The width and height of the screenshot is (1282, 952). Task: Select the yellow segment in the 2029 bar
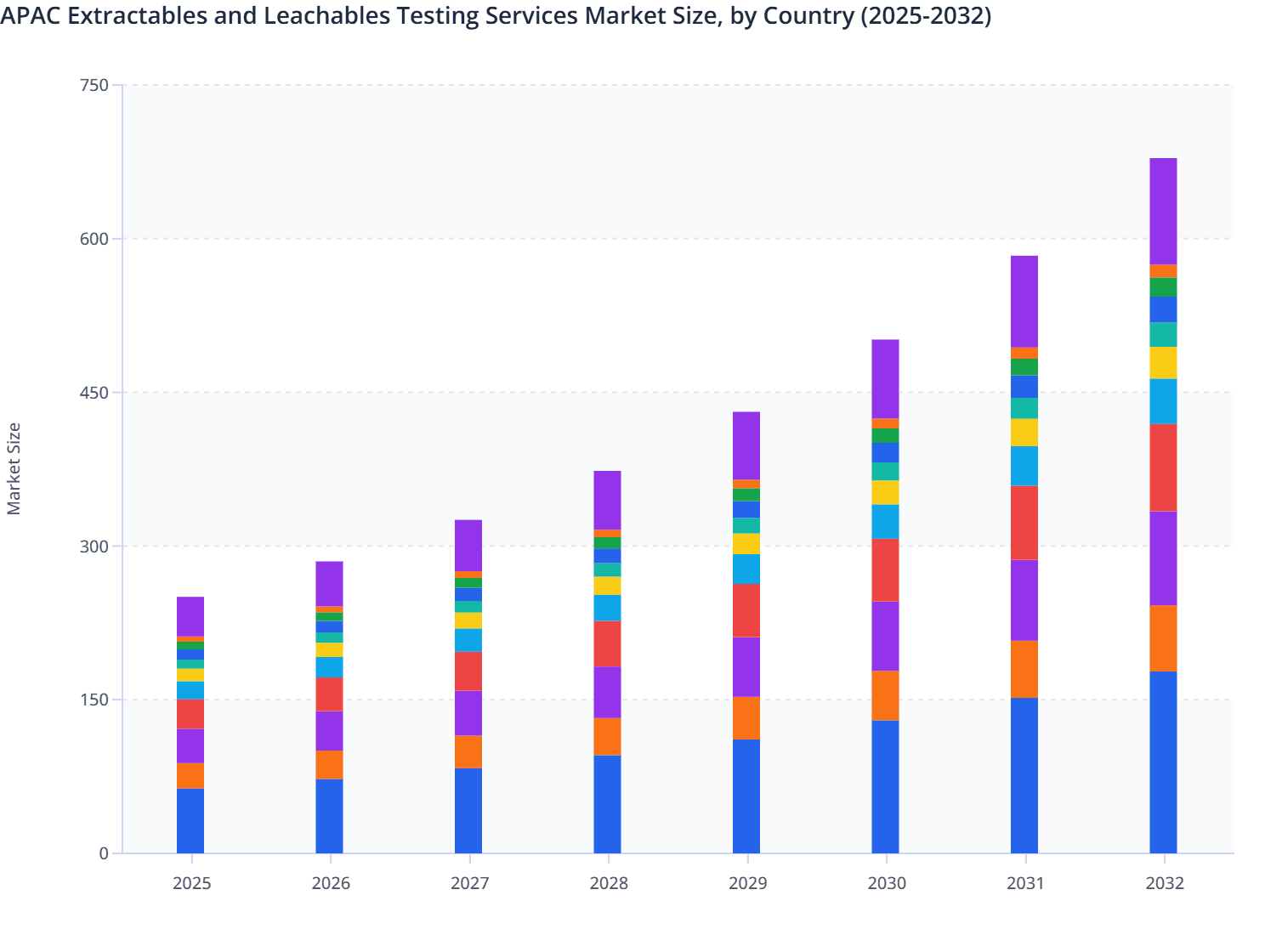(x=746, y=544)
